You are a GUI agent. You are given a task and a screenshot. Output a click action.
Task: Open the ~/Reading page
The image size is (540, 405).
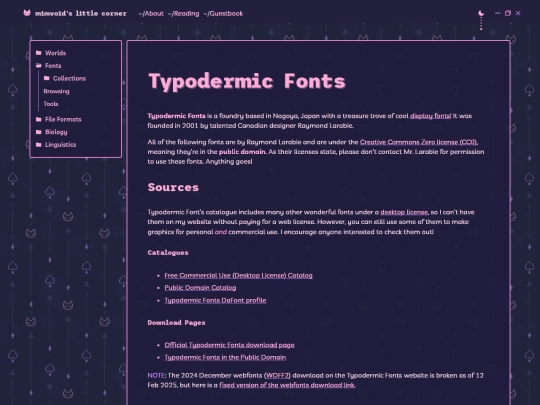pos(184,13)
